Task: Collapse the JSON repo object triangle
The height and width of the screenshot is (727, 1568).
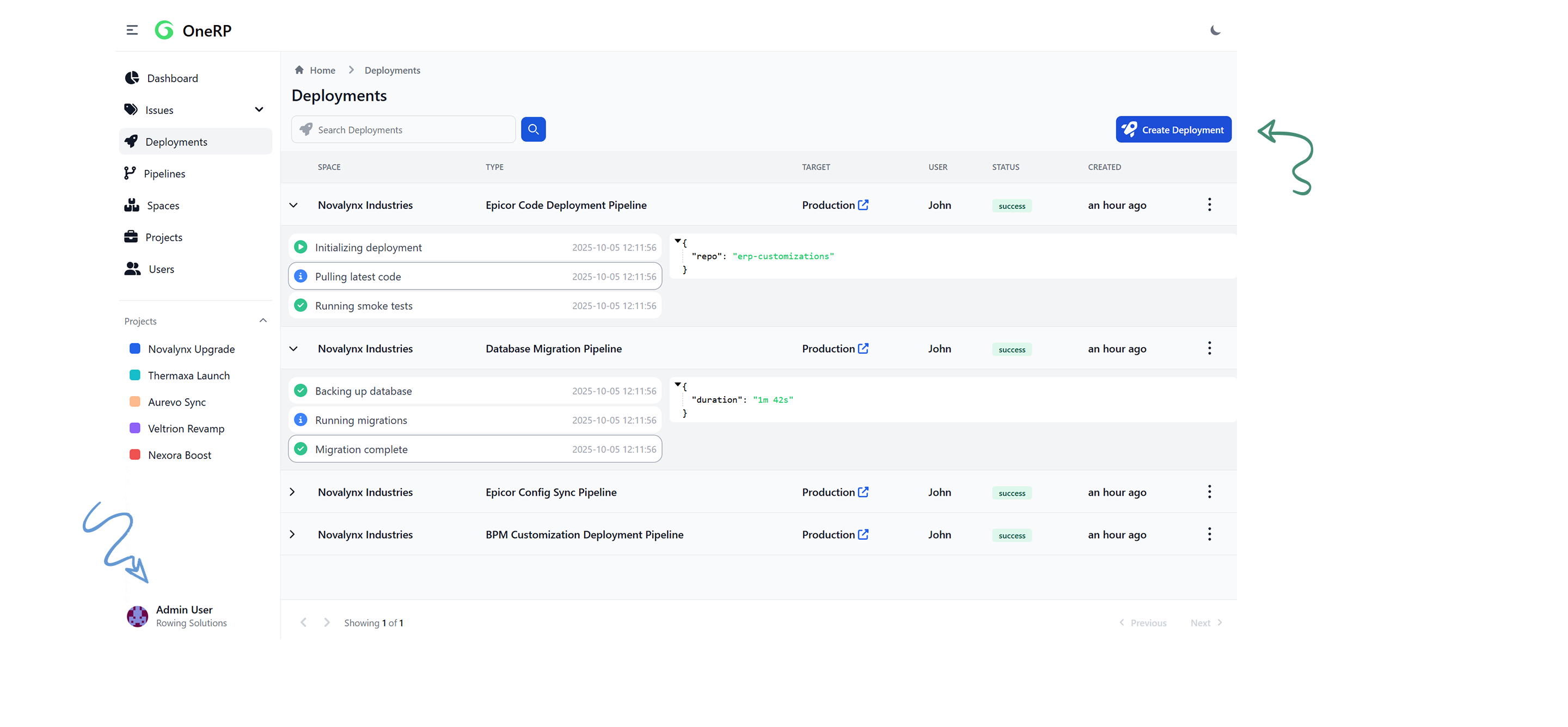Action: pyautogui.click(x=677, y=241)
